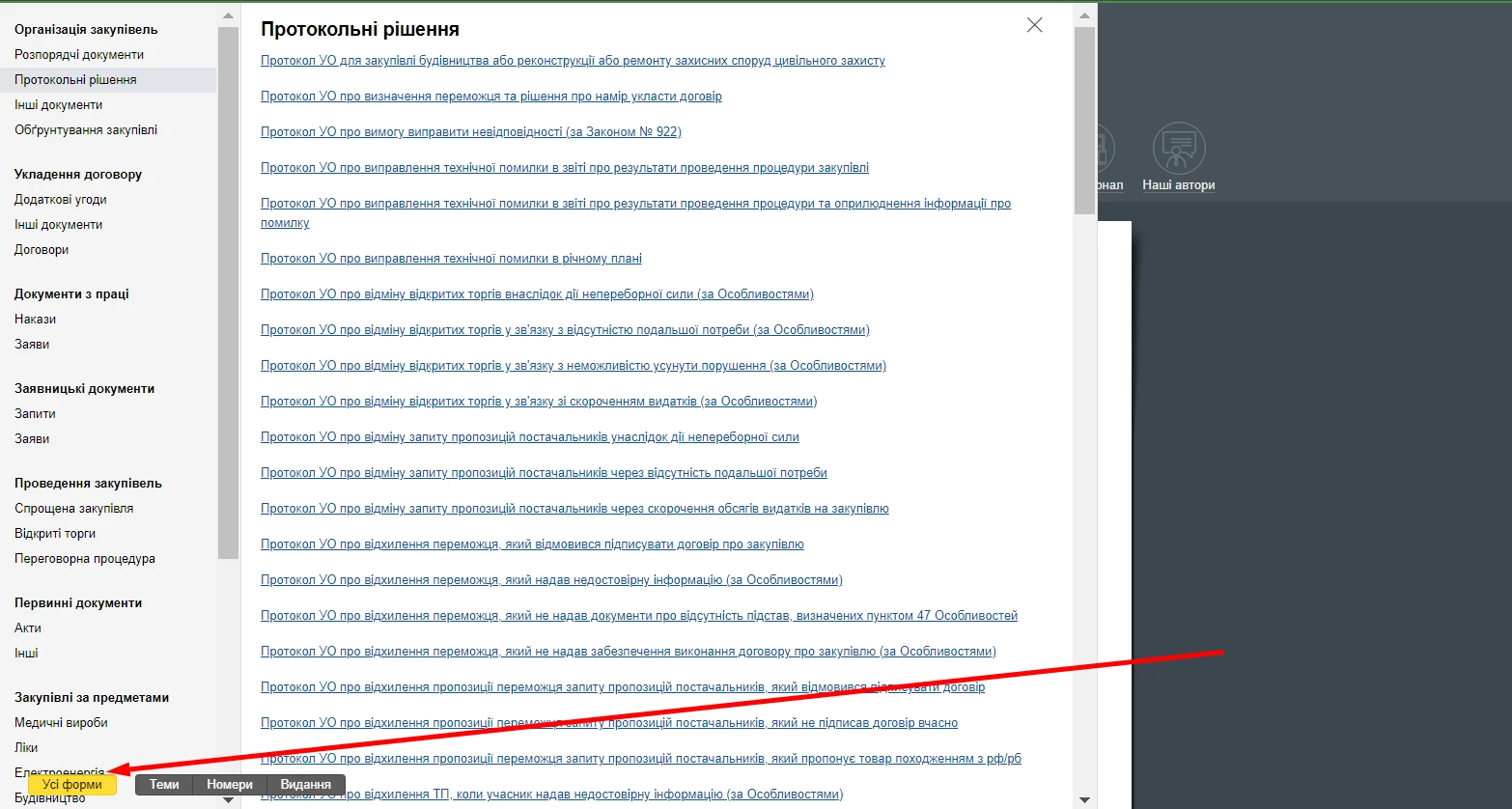Open Обґрунтування закупівлі category
Image resolution: width=1512 pixels, height=809 pixels.
click(86, 130)
